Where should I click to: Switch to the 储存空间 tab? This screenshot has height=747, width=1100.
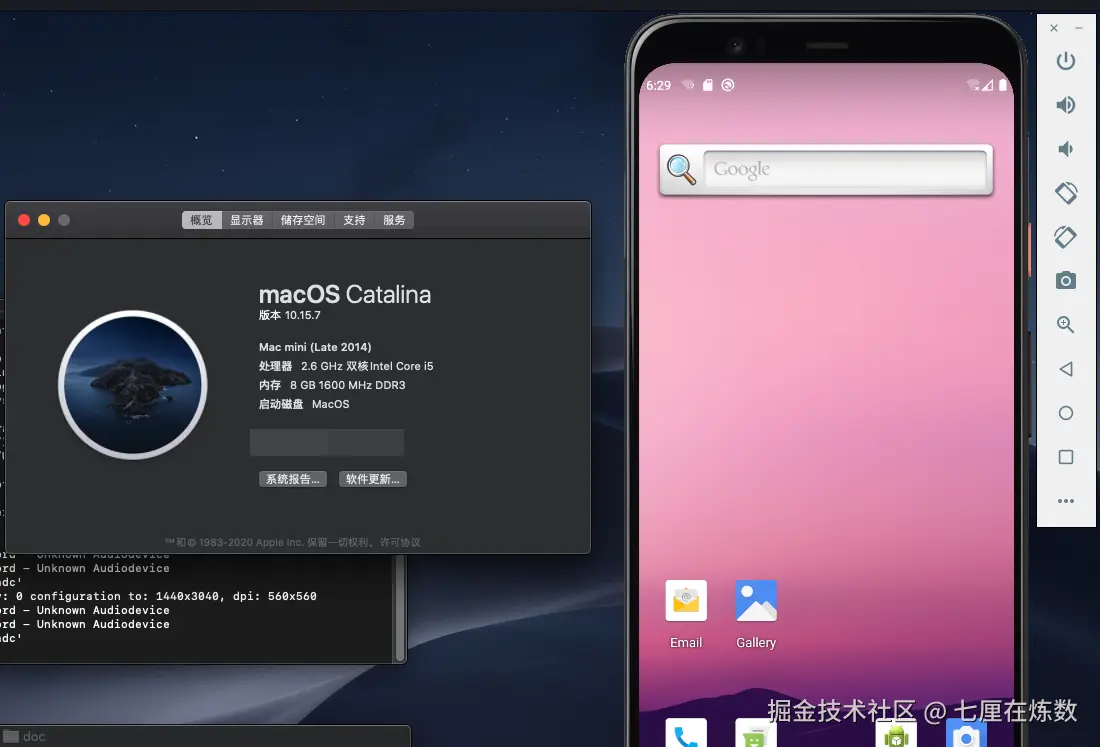coord(303,220)
